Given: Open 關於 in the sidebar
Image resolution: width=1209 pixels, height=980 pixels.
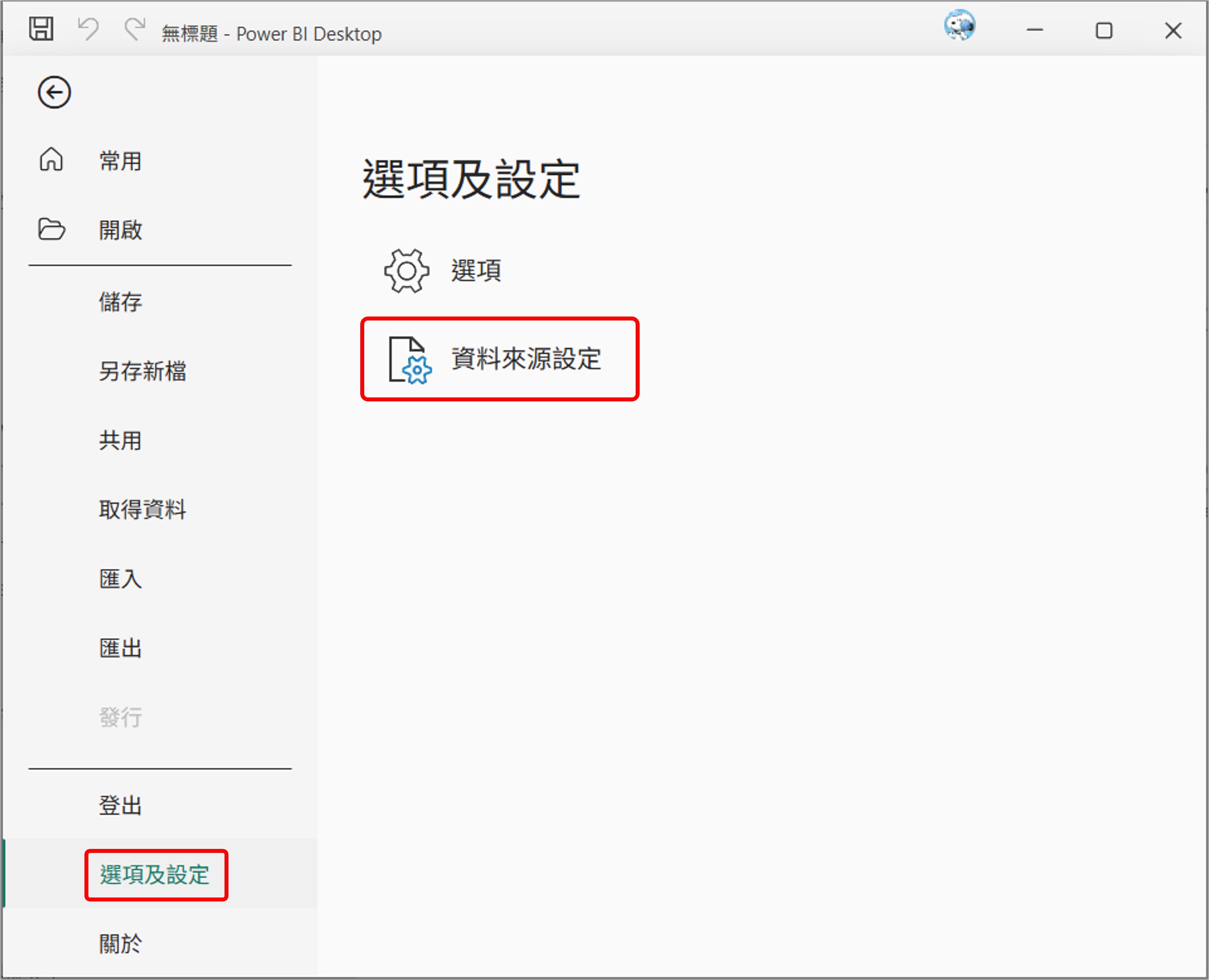Looking at the screenshot, I should [120, 944].
